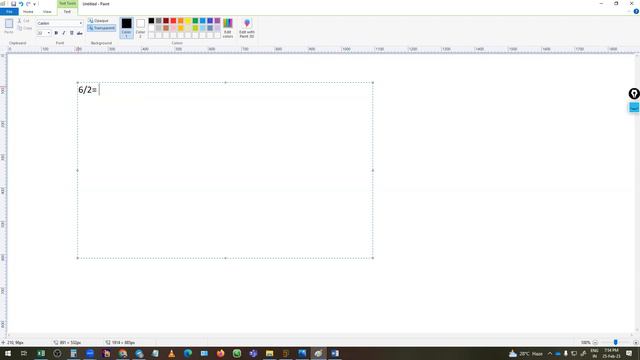The image size is (640, 360).
Task: Undo the last action
Action: click(x=21, y=4)
